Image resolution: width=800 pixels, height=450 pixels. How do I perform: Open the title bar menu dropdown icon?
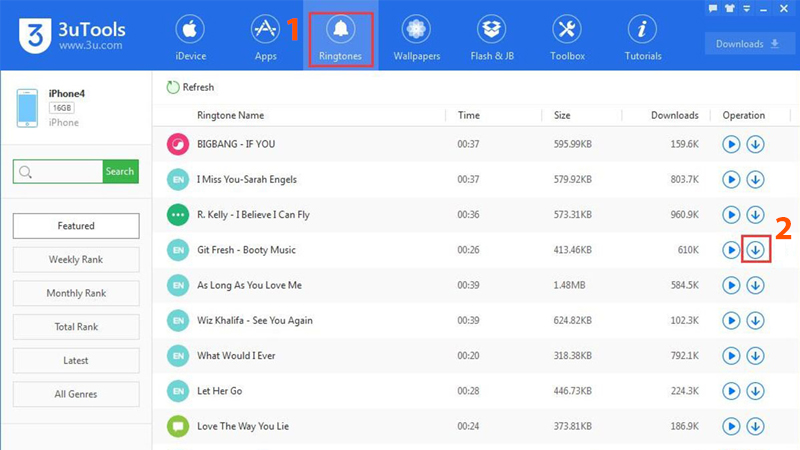(x=746, y=9)
